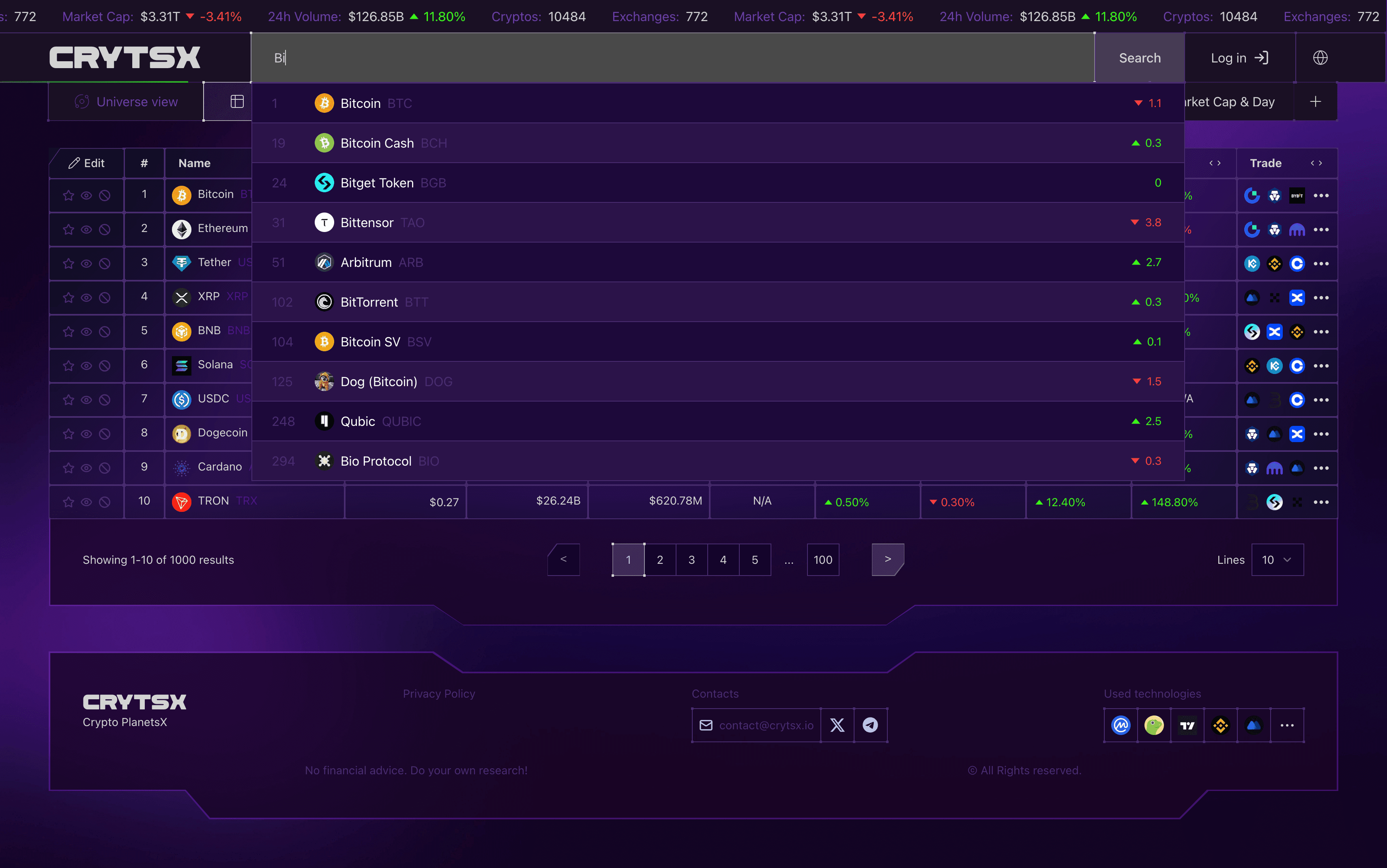Screen dimensions: 1387x868
Task: Toggle visibility eye for Bitcoin row
Action: [86, 196]
